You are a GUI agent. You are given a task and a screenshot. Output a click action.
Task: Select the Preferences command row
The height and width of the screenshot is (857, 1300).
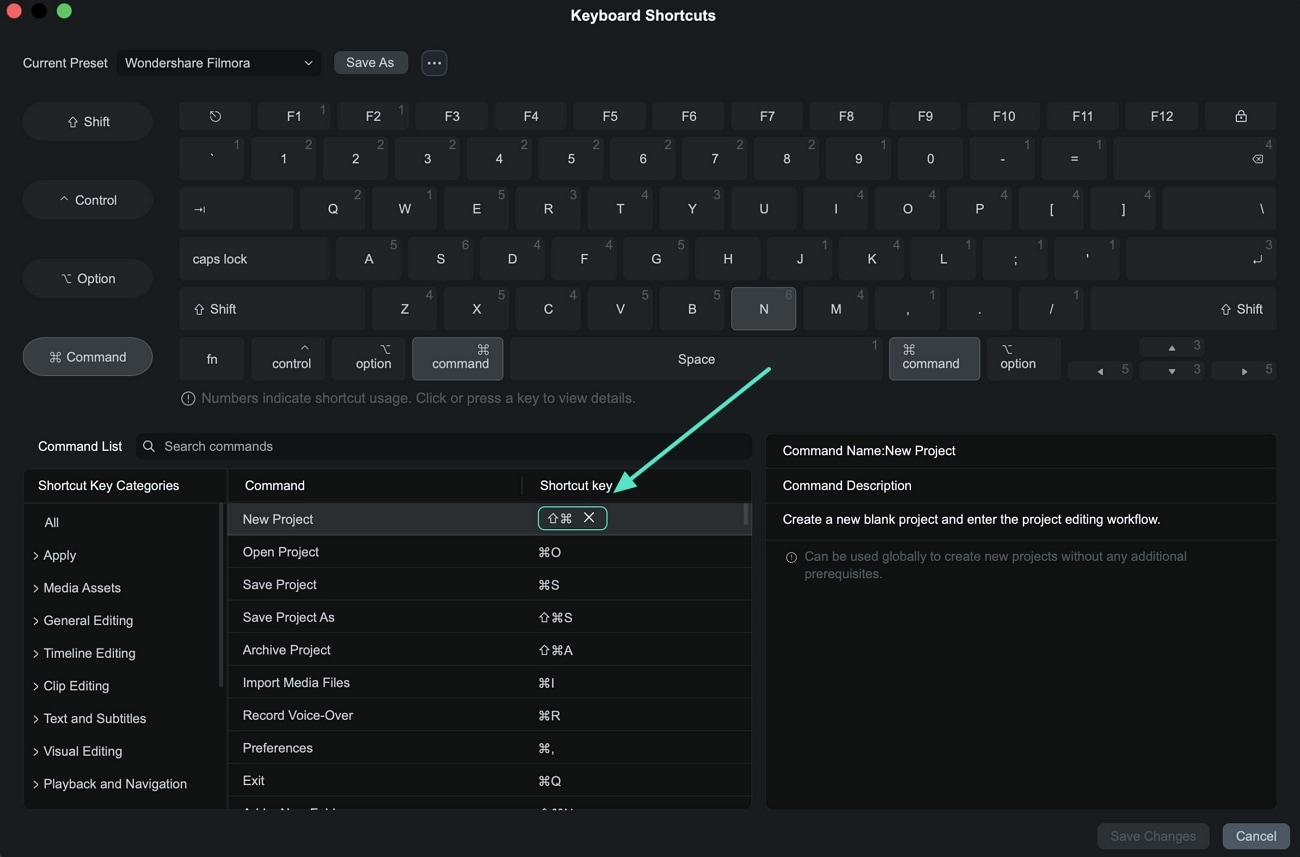490,748
